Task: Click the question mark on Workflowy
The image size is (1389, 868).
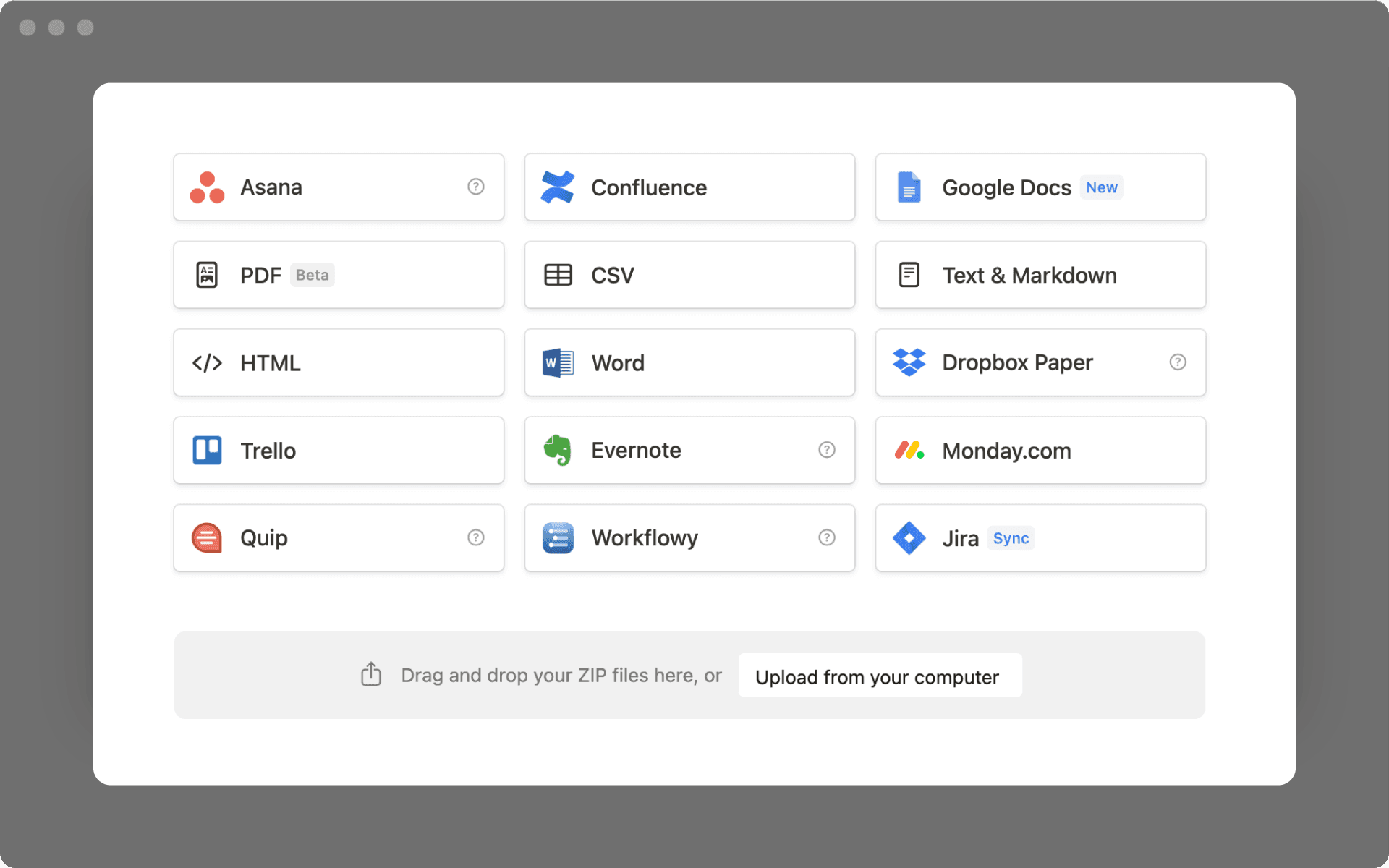Action: point(826,537)
